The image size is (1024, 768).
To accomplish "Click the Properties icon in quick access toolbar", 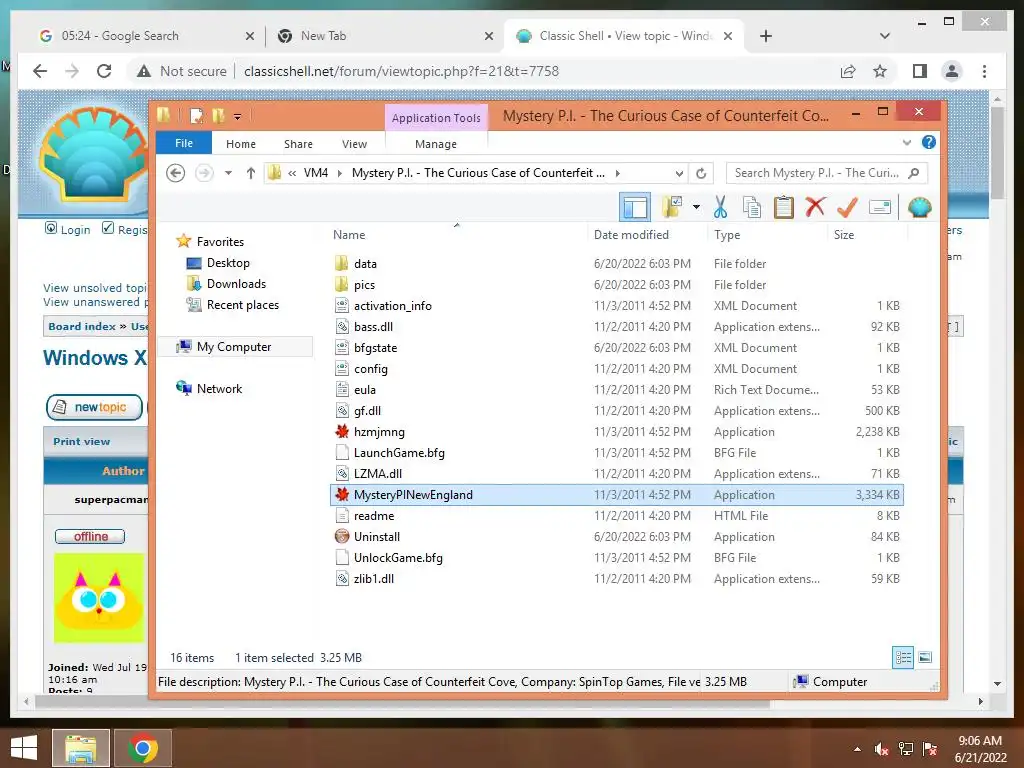I will click(x=196, y=116).
